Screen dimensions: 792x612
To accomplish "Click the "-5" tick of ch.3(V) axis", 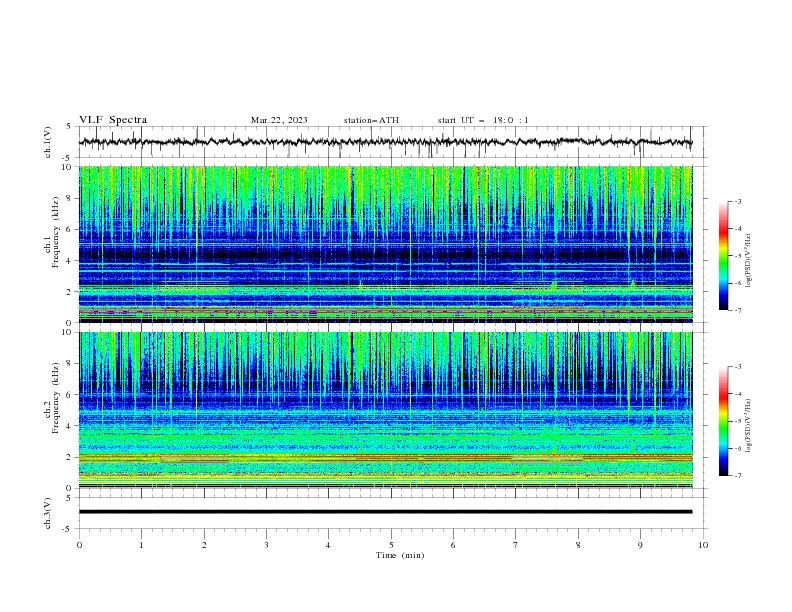I will click(x=68, y=529).
